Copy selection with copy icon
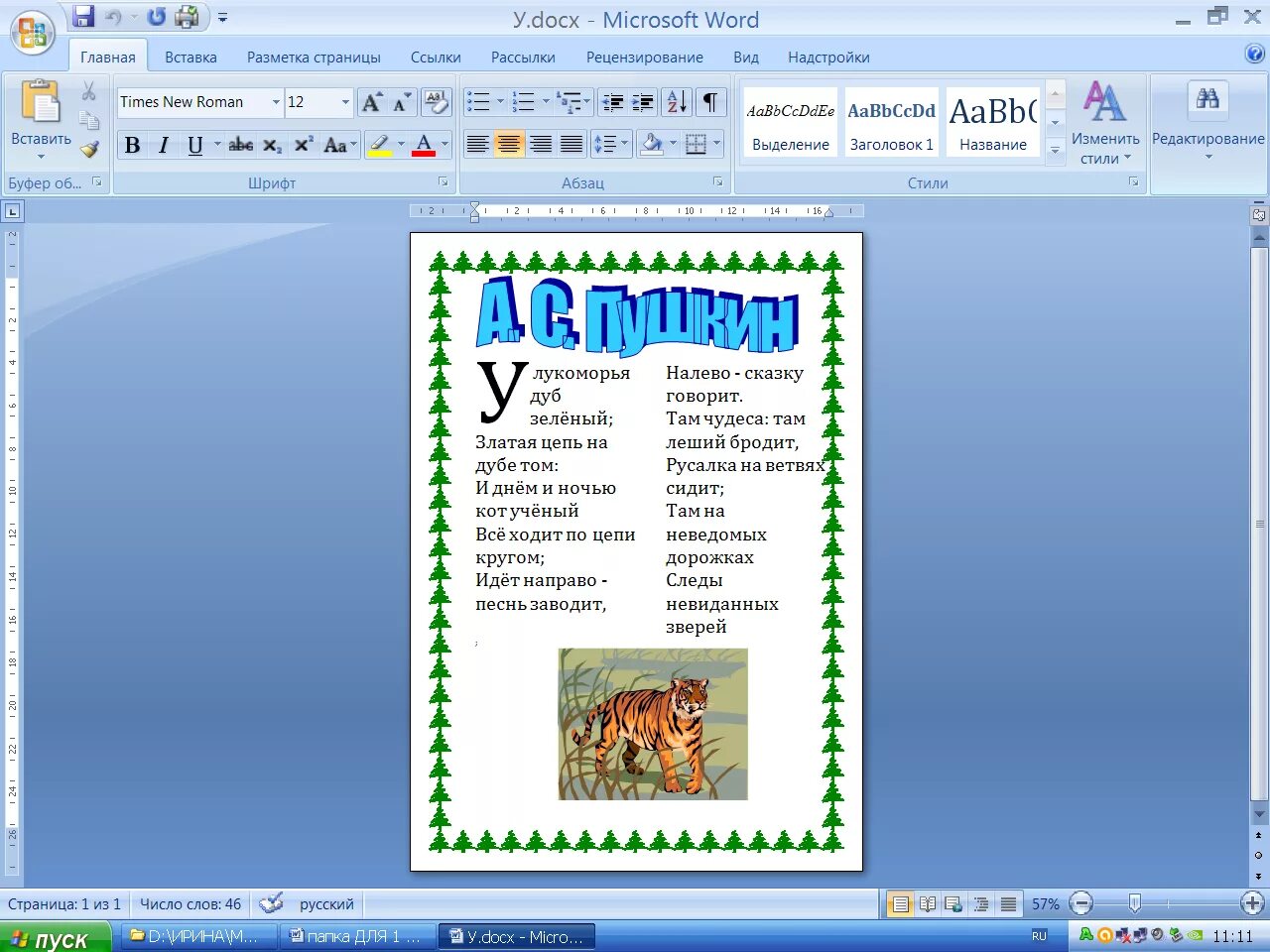Viewport: 1270px width, 952px height. (89, 120)
